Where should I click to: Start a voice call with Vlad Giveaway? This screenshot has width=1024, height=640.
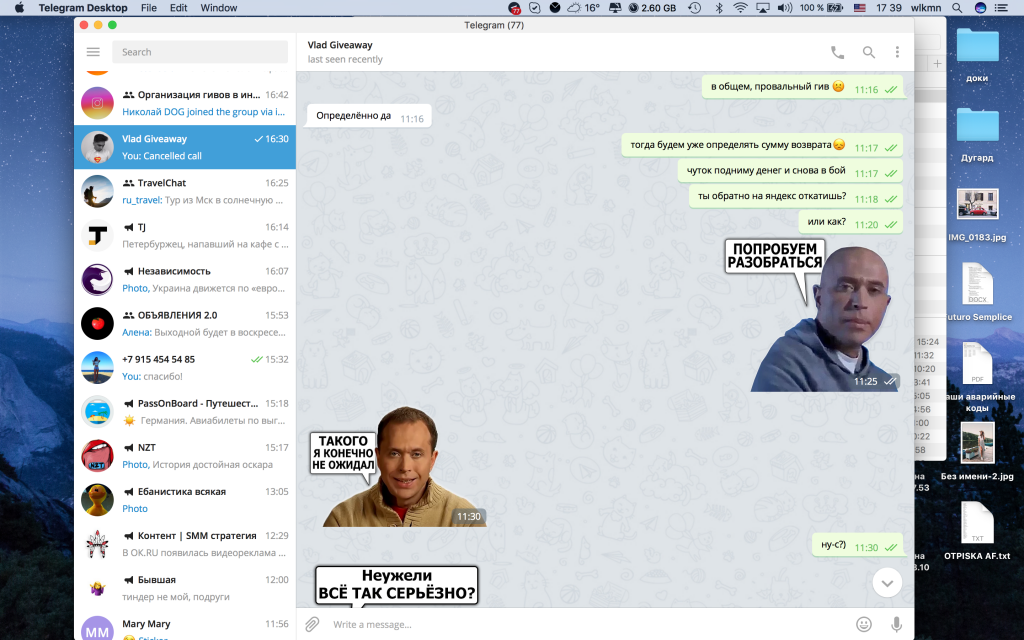(x=837, y=52)
